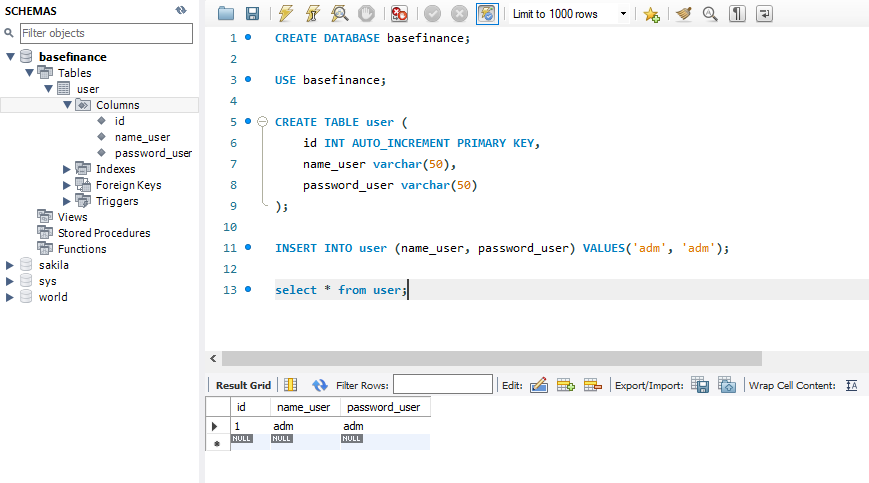The height and width of the screenshot is (483, 869).
Task: Toggle Wrap Cell Content
Action: [x=852, y=386]
